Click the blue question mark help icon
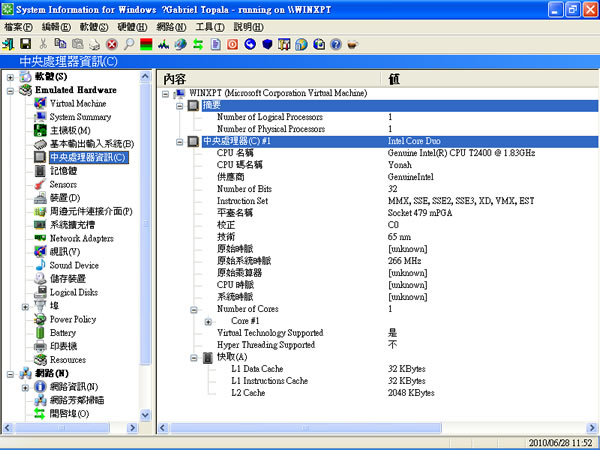This screenshot has width=600, height=450. click(x=334, y=45)
